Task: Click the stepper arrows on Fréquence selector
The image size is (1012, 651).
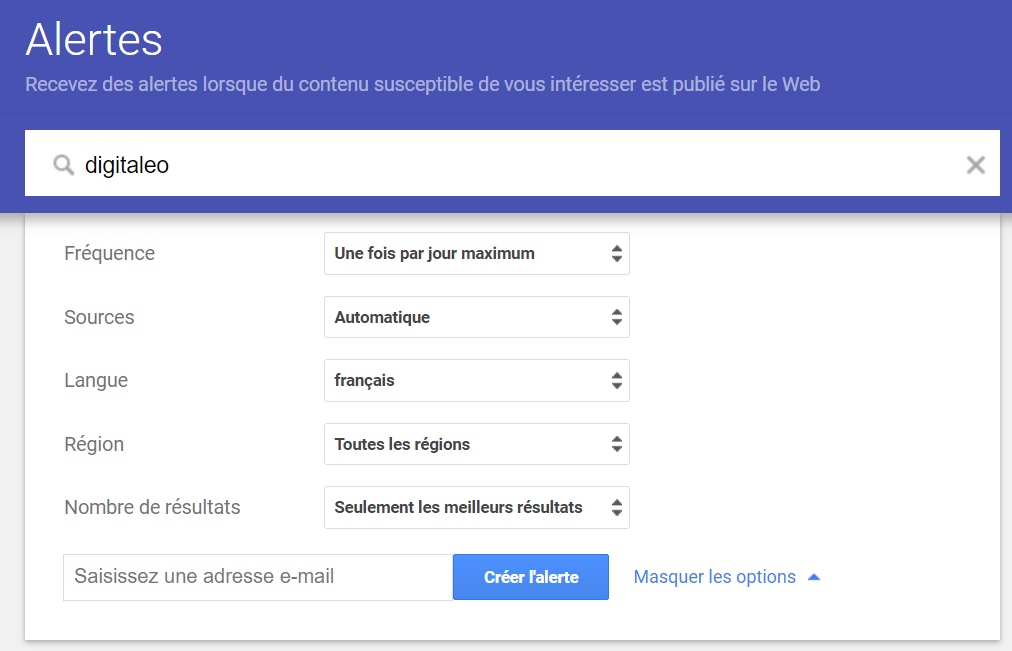Action: point(616,253)
